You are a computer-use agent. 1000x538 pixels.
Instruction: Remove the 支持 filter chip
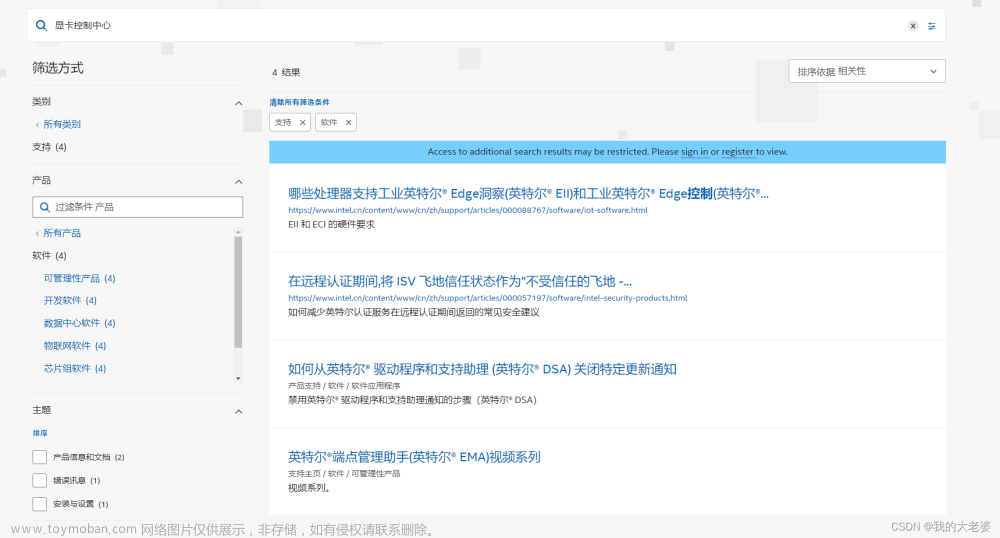tap(302, 122)
